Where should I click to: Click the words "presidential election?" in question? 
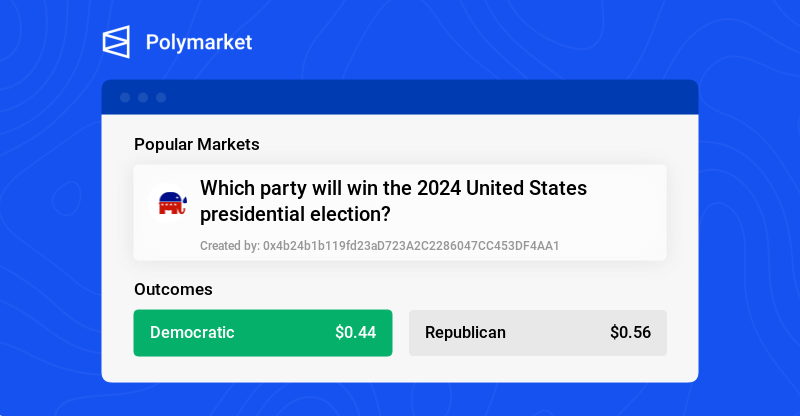(x=295, y=214)
